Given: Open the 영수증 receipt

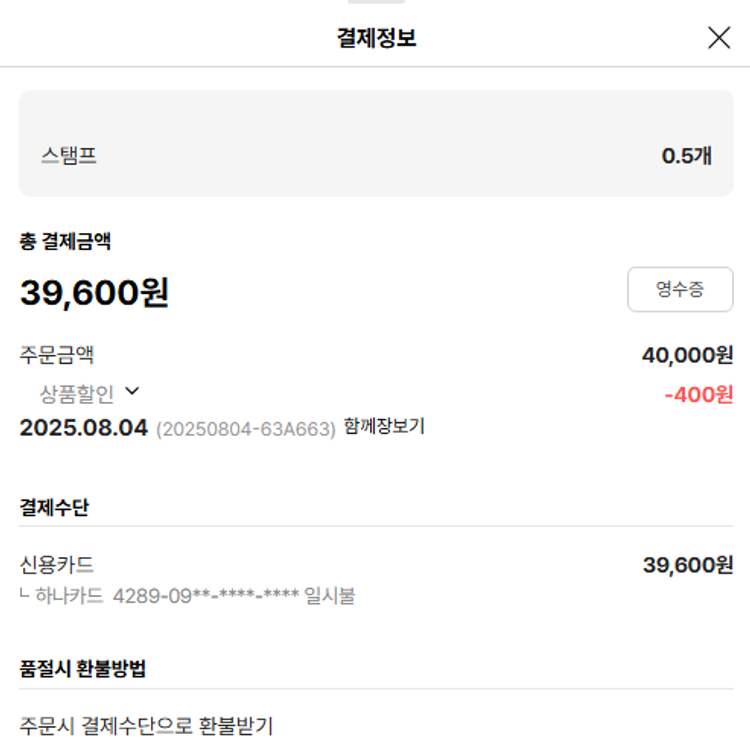Looking at the screenshot, I should coord(680,290).
